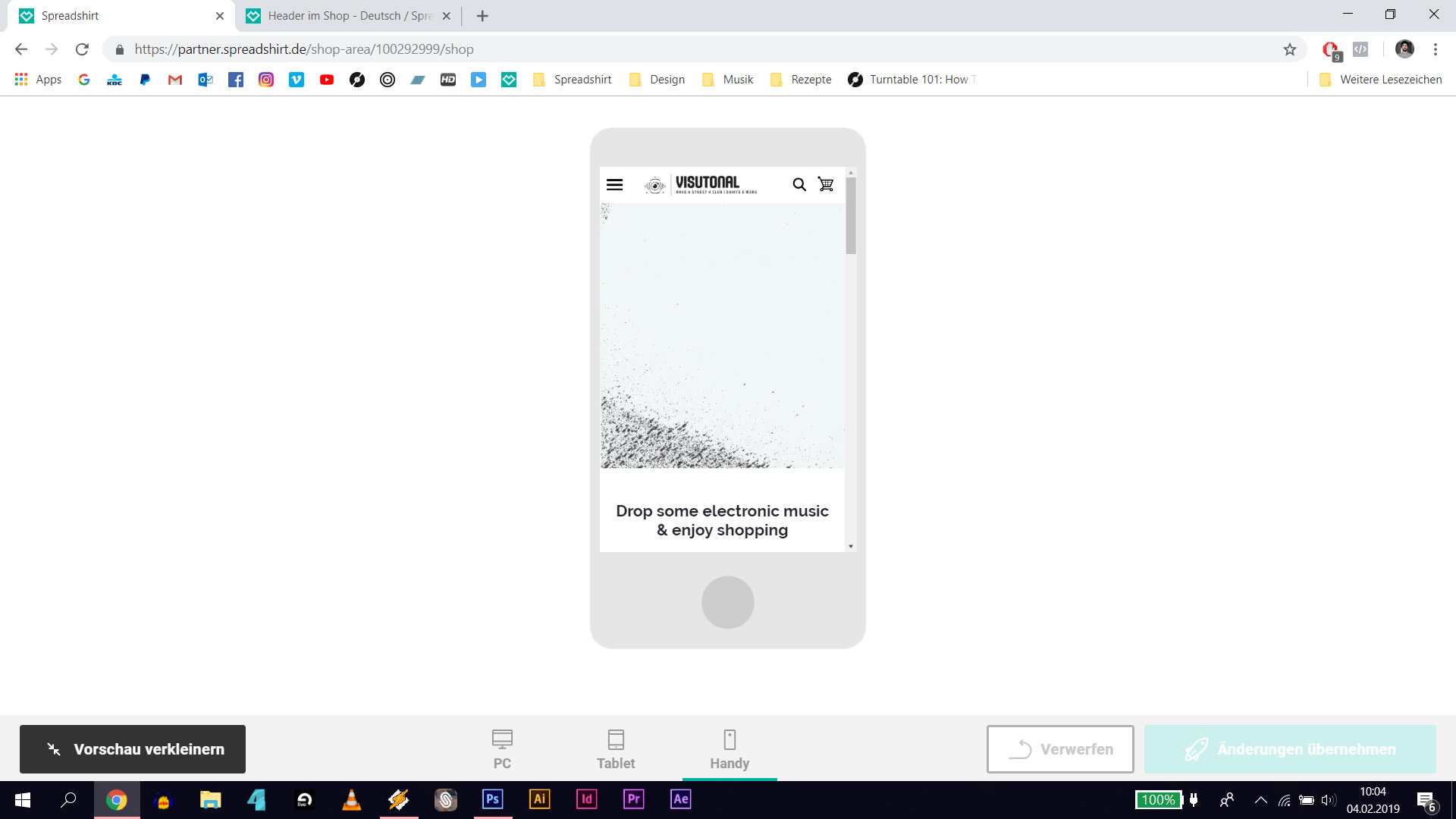Click Änderungen übernehmen button

1289,749
